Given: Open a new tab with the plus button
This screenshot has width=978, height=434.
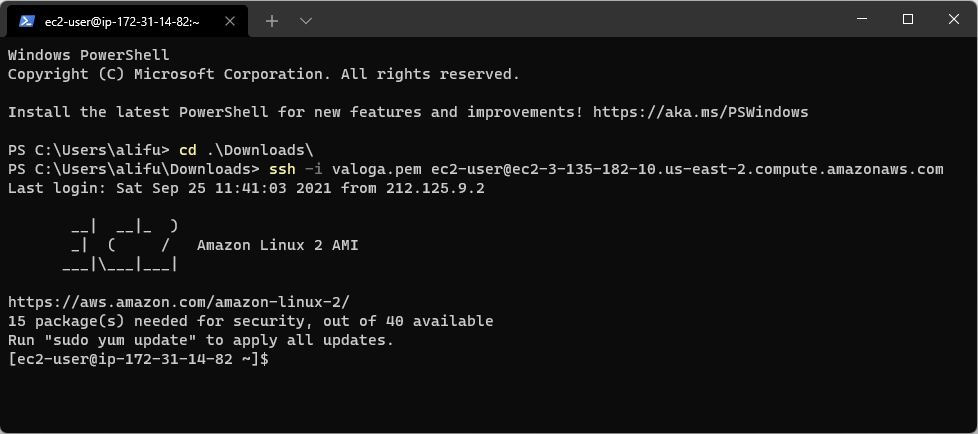Looking at the screenshot, I should (x=272, y=20).
